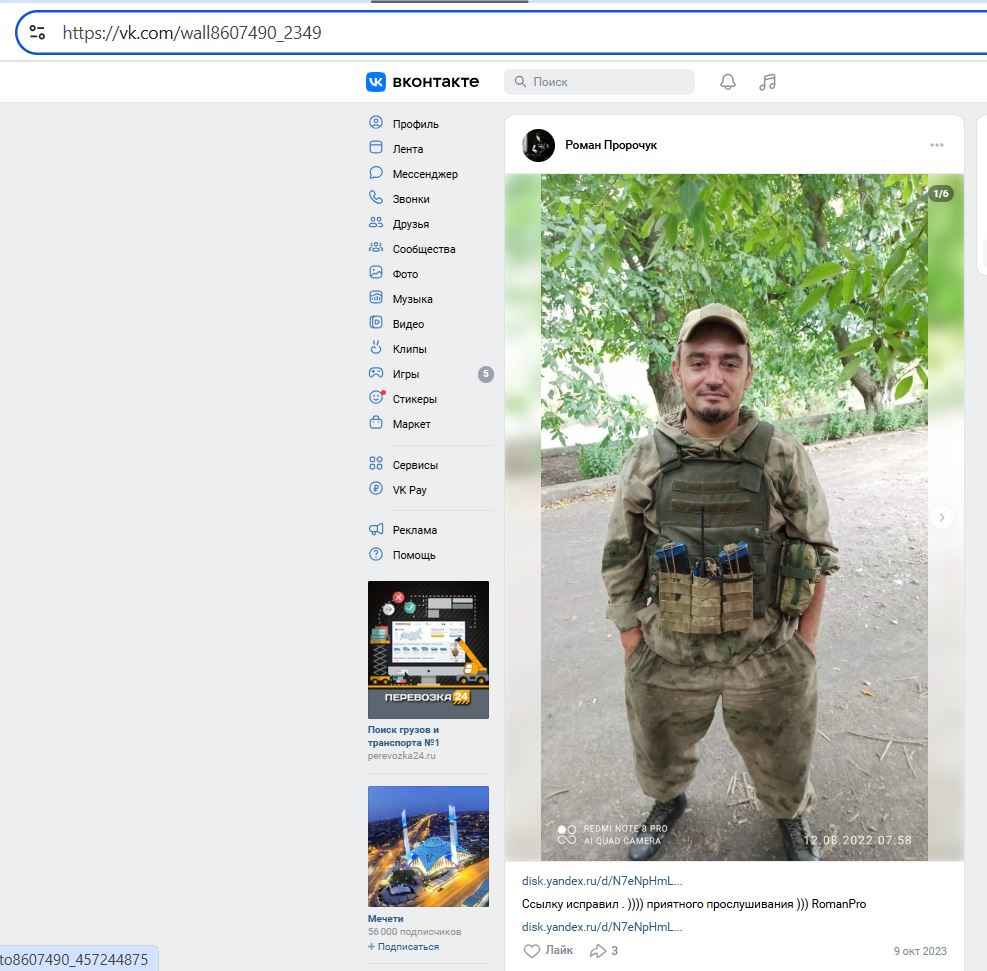Click the perevozka24.ru ad domain text
987x971 pixels.
[x=402, y=756]
